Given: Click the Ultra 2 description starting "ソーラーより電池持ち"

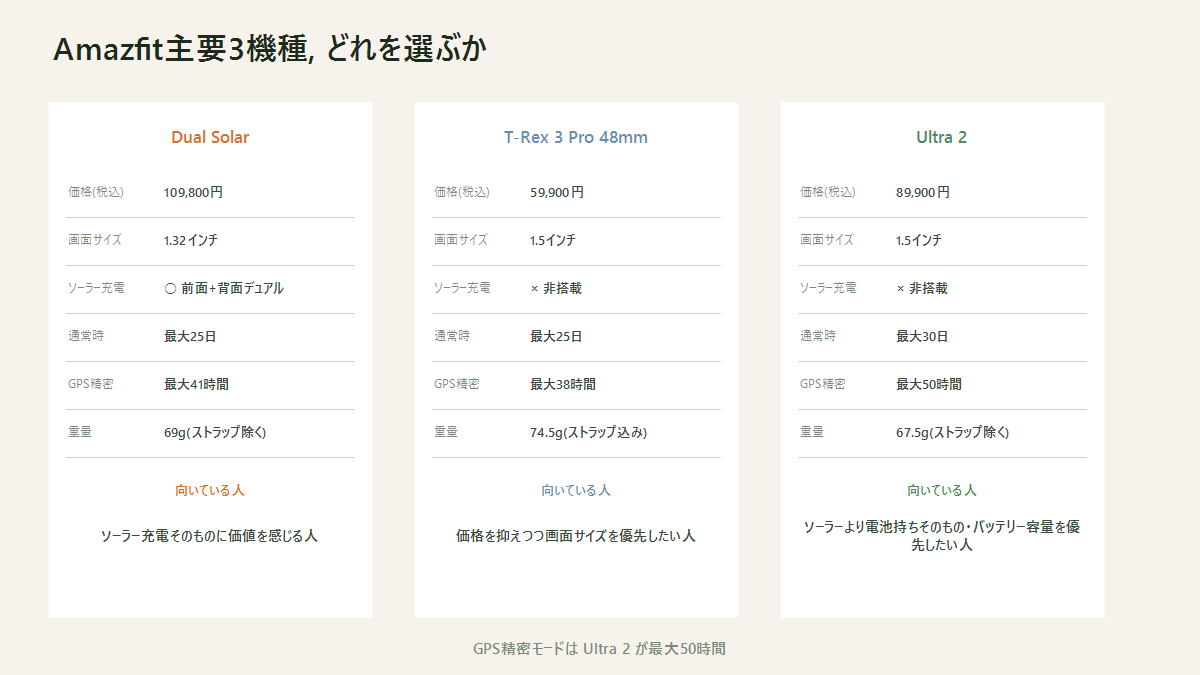Looking at the screenshot, I should [942, 536].
